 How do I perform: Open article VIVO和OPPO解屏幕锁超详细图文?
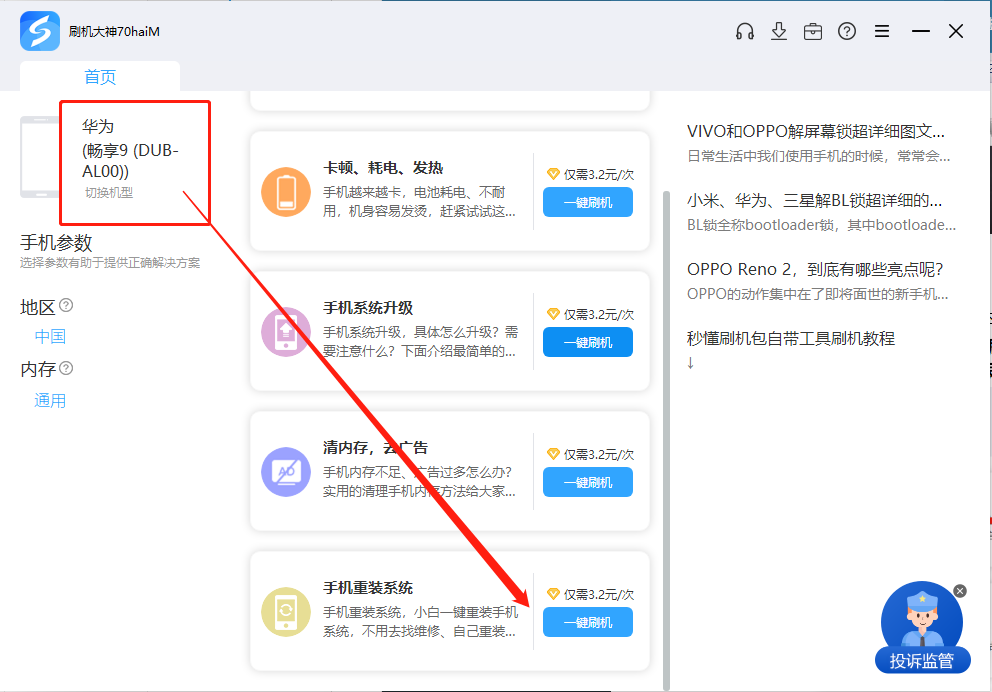(815, 132)
